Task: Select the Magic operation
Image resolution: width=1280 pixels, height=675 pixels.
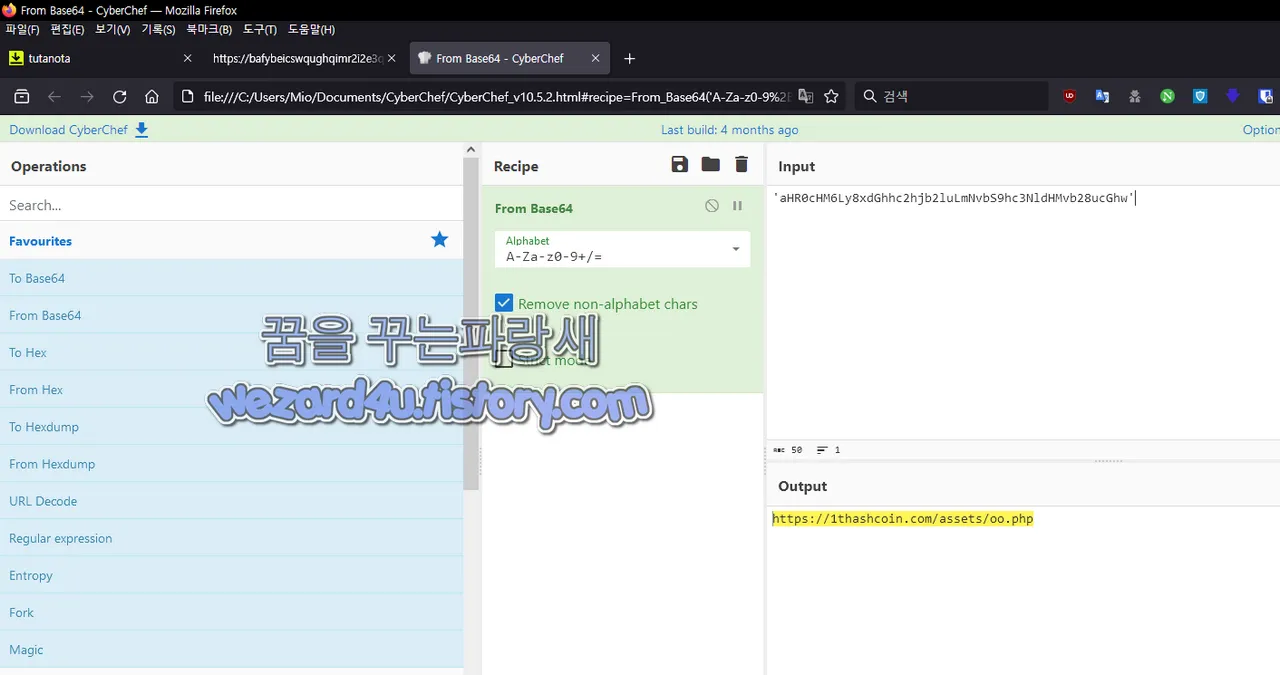Action: [231, 649]
